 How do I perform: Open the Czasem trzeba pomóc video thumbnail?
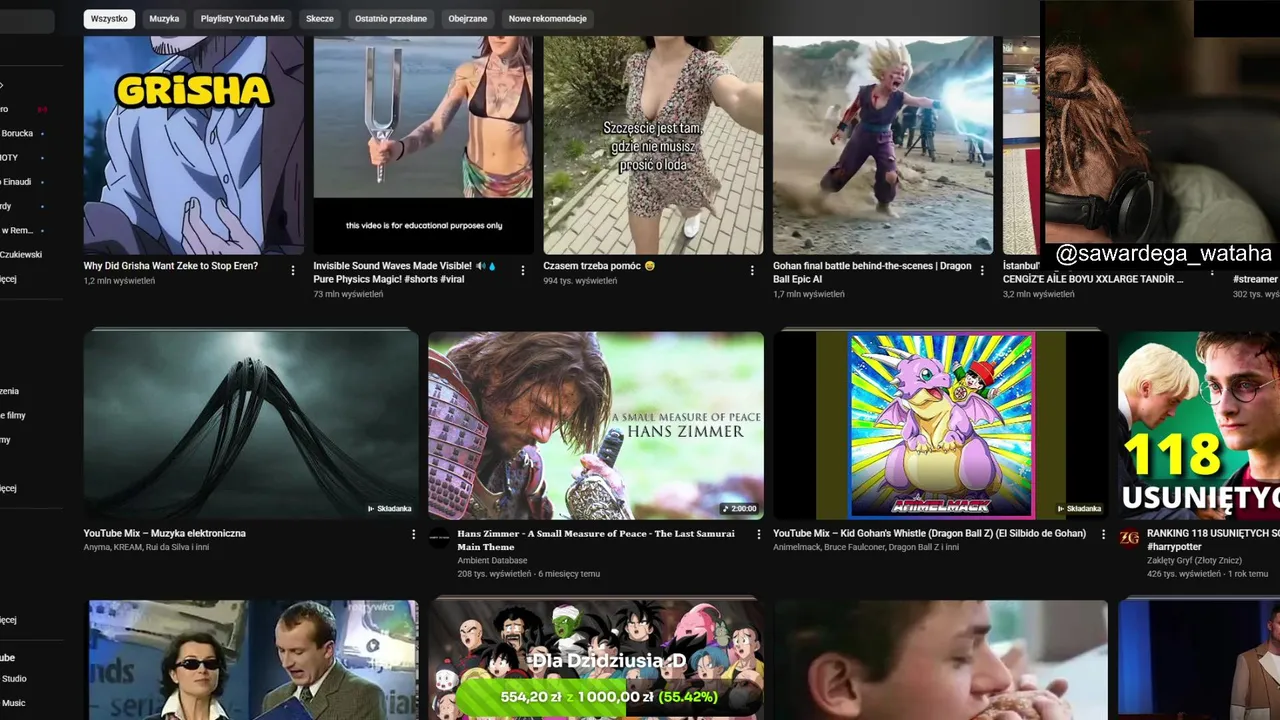(653, 145)
